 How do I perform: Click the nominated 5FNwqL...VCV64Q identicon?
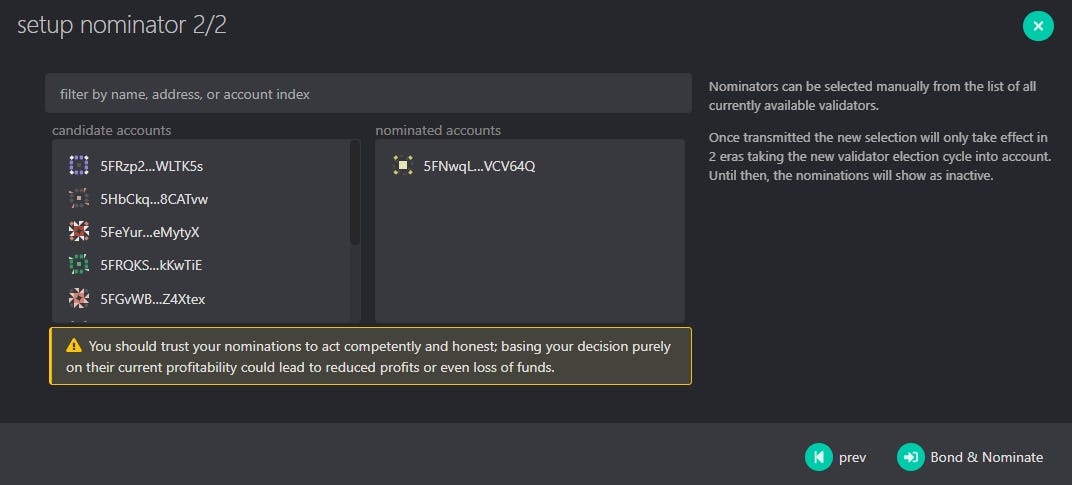coord(403,166)
